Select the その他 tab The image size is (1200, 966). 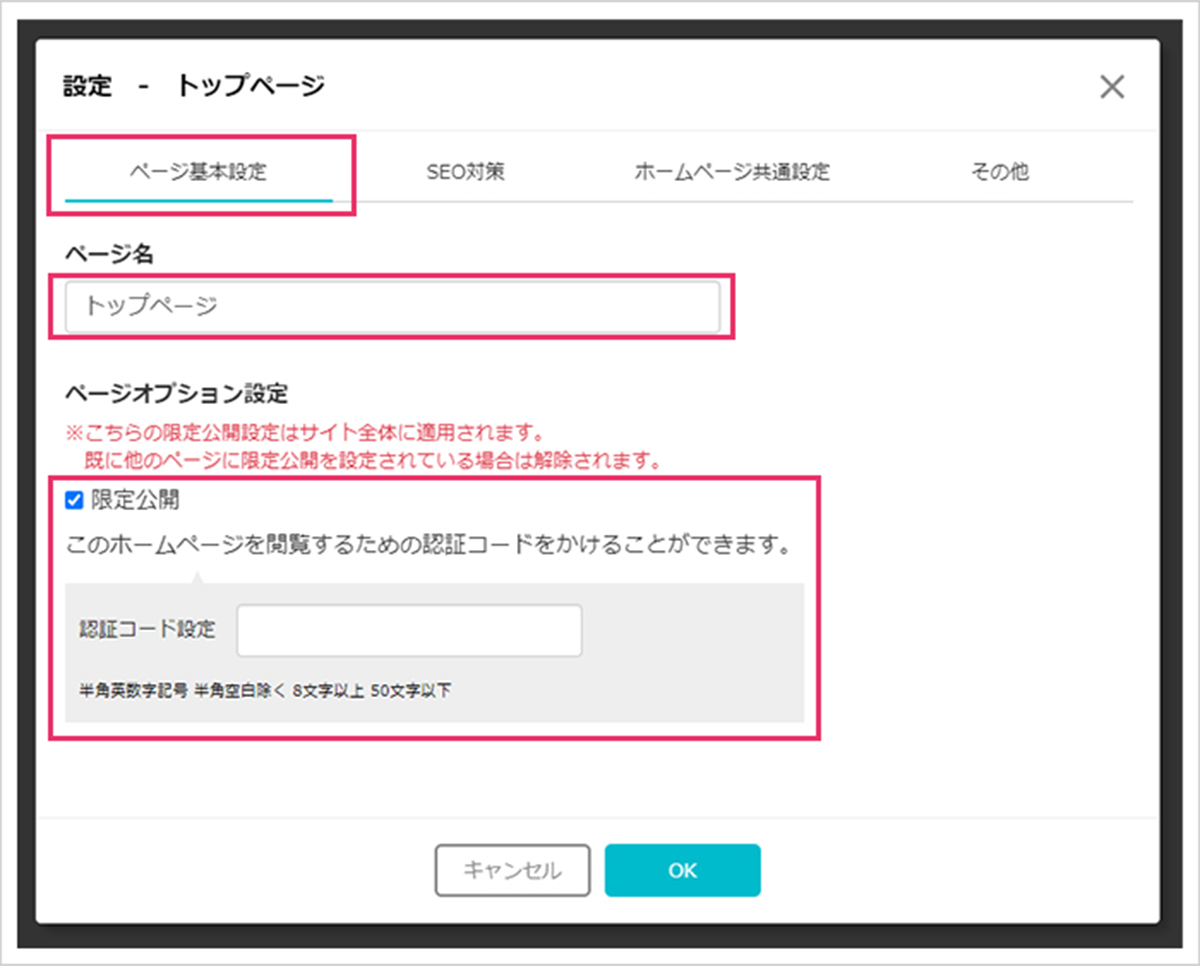pyautogui.click(x=999, y=172)
